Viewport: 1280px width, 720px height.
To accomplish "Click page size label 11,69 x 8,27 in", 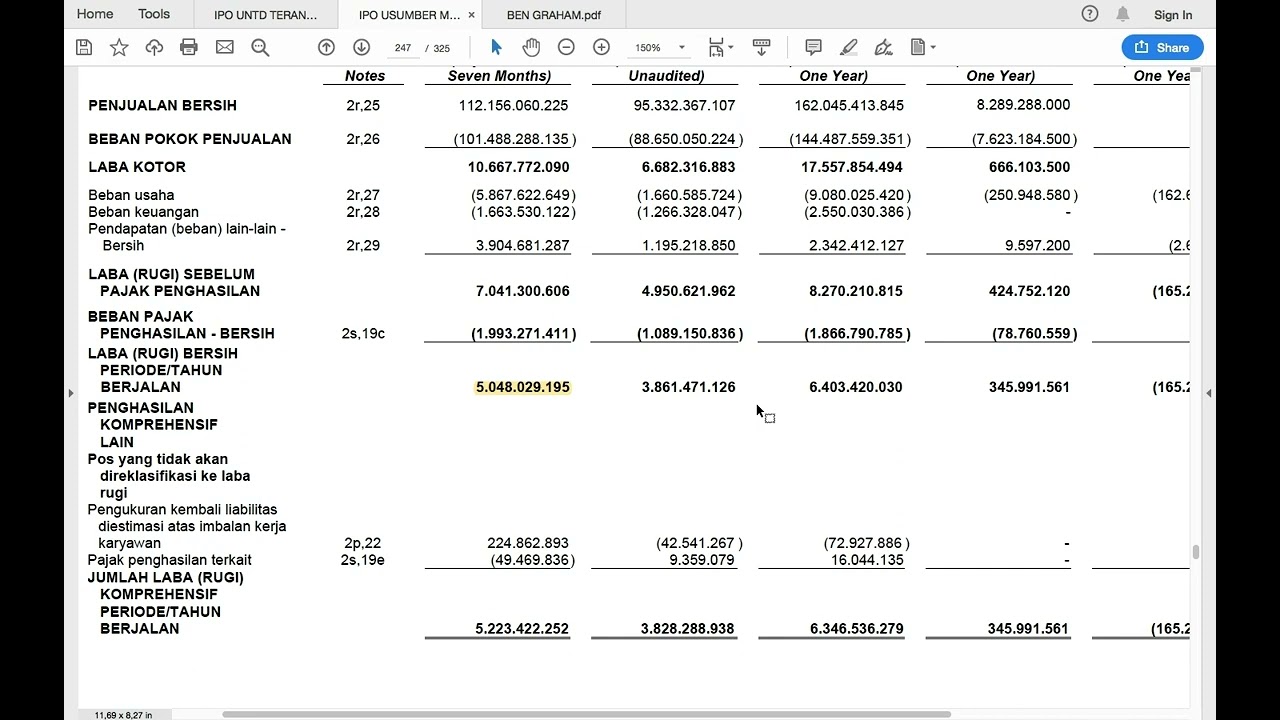I will coord(124,715).
